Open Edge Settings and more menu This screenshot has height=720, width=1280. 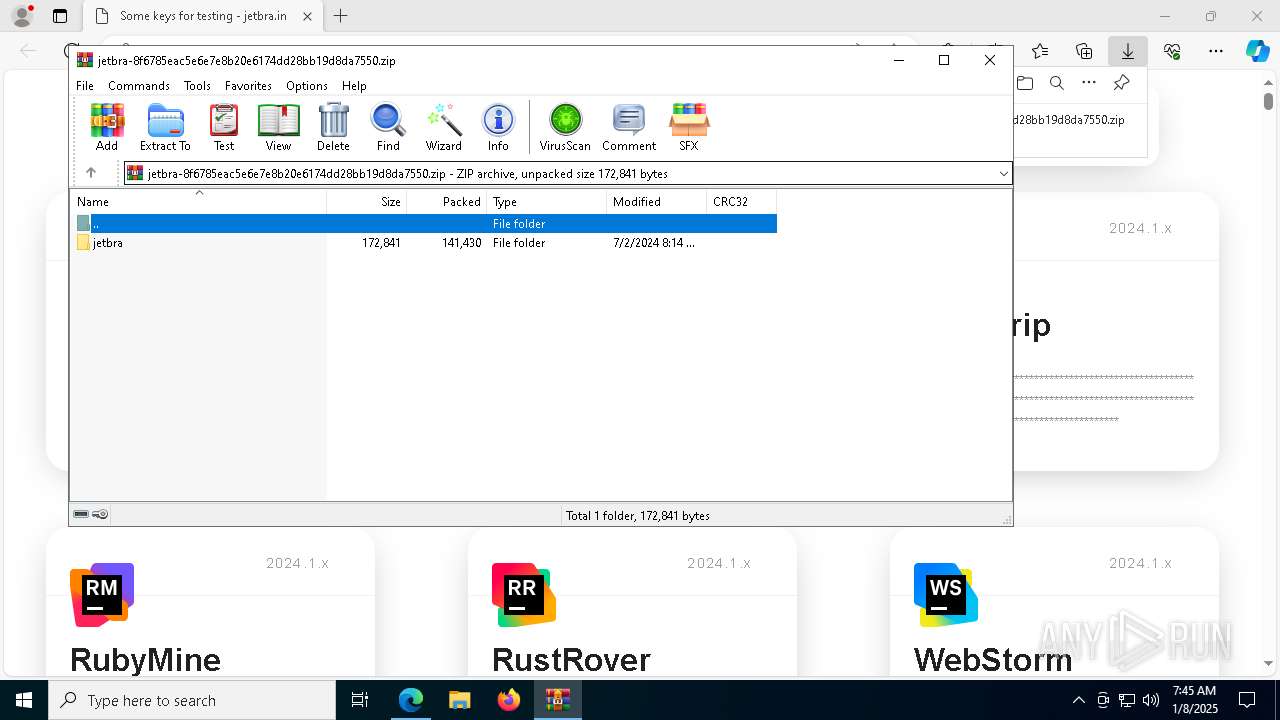tap(1216, 51)
